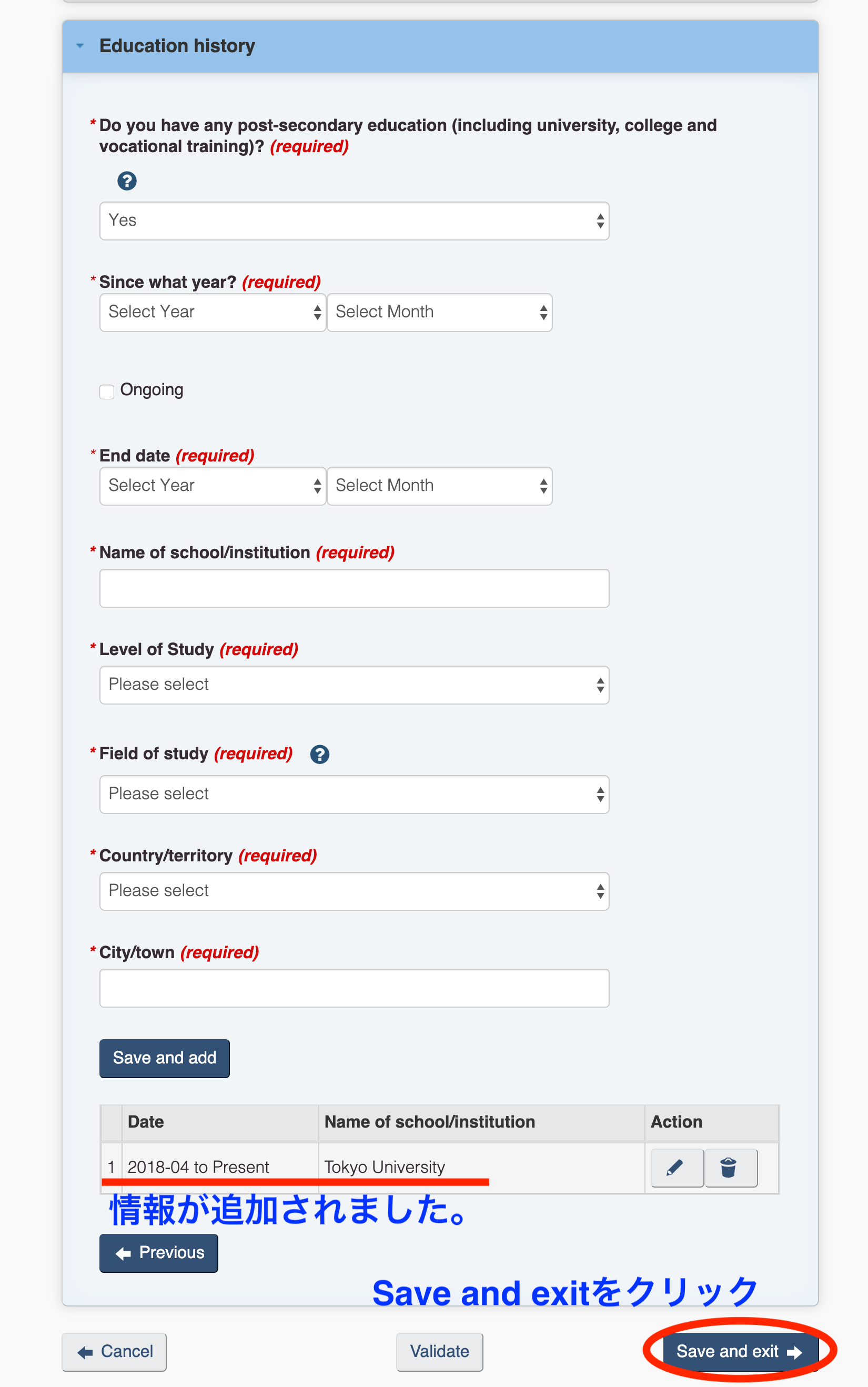Click the help icon under post-secondary education question
The image size is (868, 1387).
click(x=127, y=182)
